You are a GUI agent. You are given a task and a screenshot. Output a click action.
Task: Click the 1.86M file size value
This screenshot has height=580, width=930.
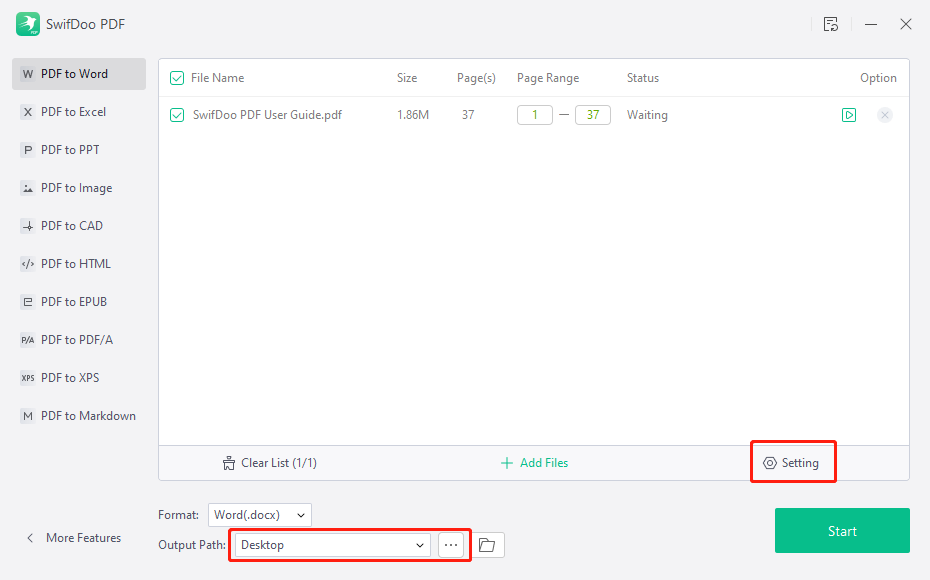click(x=413, y=115)
